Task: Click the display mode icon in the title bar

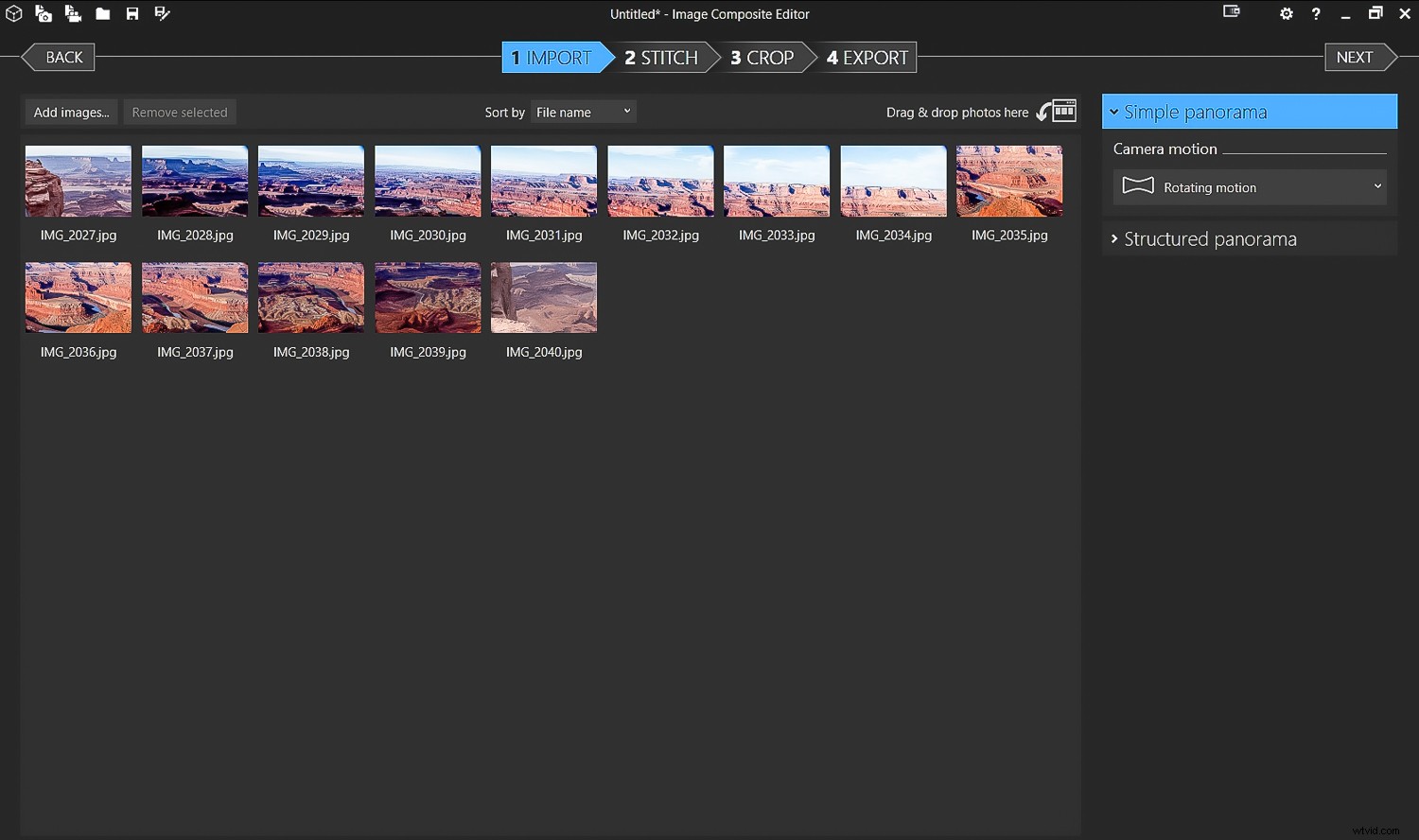Action: (x=1231, y=11)
